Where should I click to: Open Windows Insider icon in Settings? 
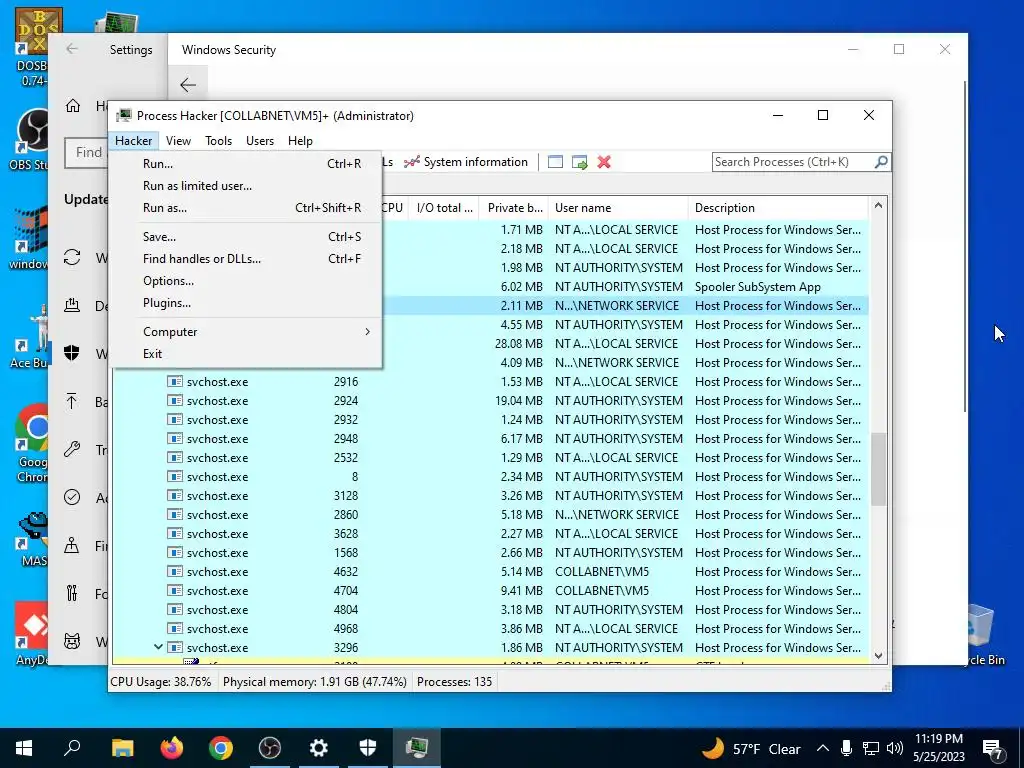(x=72, y=641)
